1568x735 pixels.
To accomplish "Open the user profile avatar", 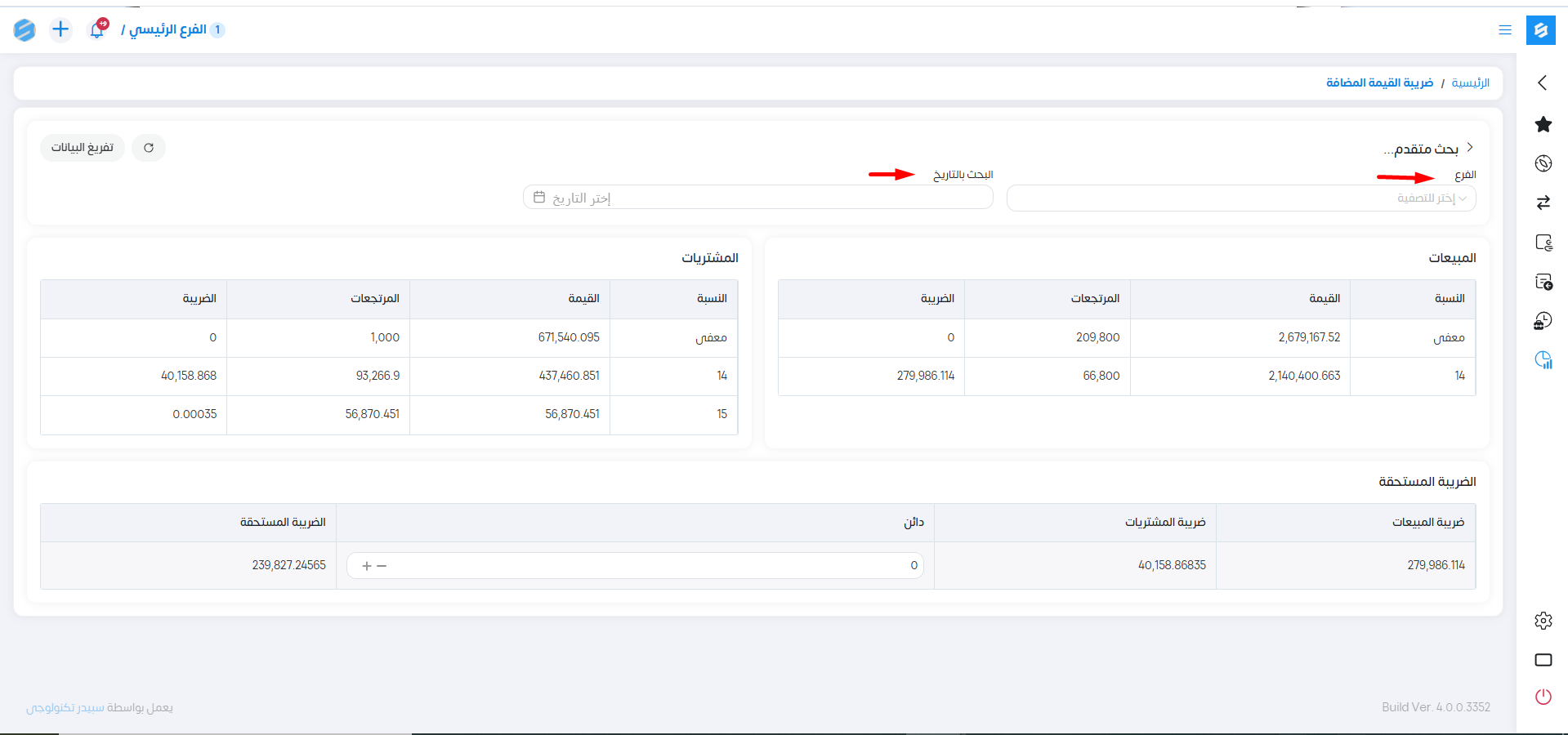I will coord(25,30).
